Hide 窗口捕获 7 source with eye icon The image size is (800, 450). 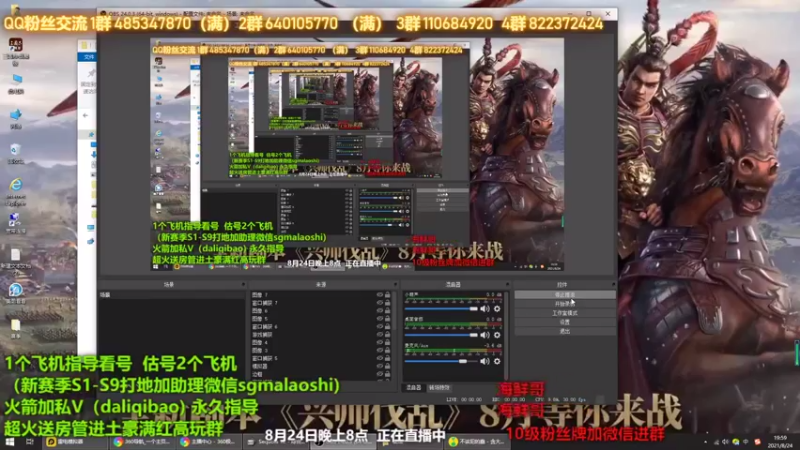pyautogui.click(x=379, y=303)
